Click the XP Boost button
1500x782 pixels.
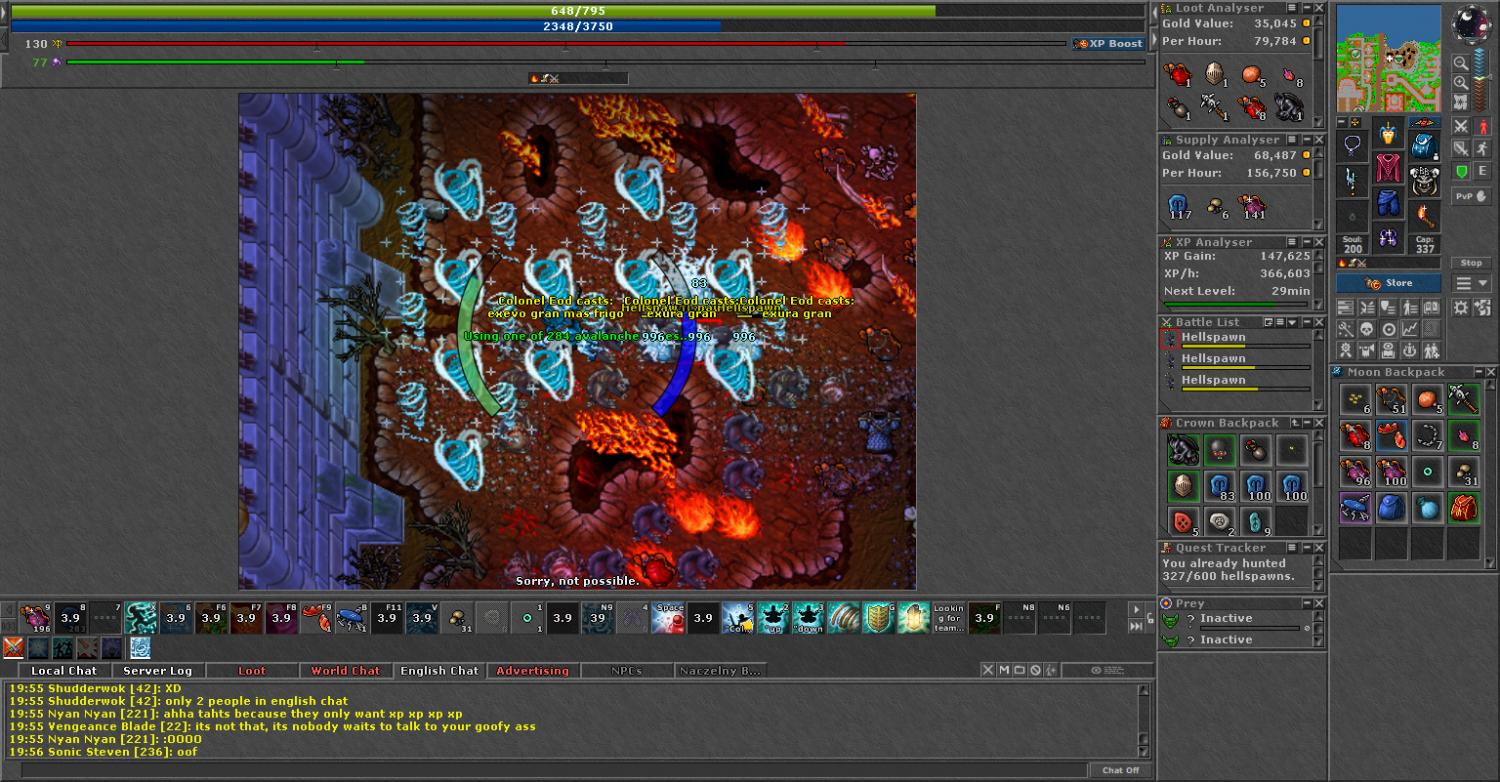click(1108, 44)
